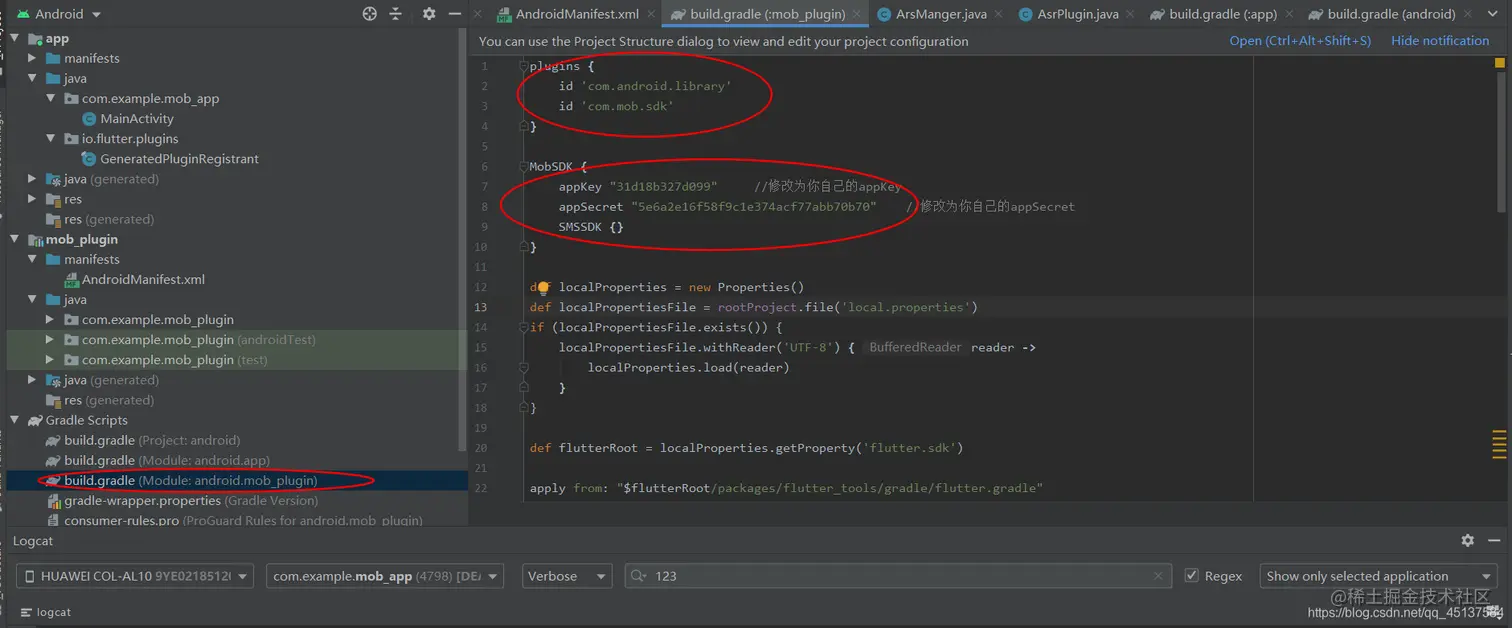The image size is (1512, 628).
Task: Click the MainActivity class icon
Action: 90,119
